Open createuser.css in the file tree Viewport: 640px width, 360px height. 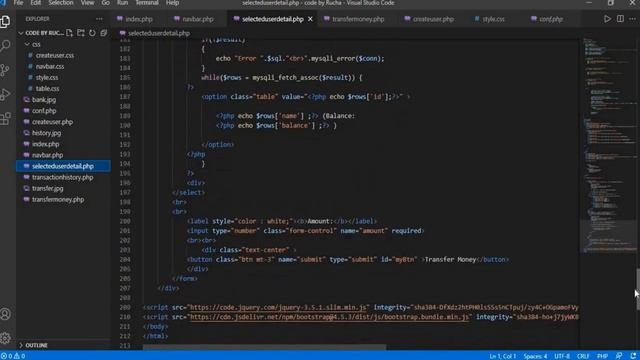pos(55,56)
